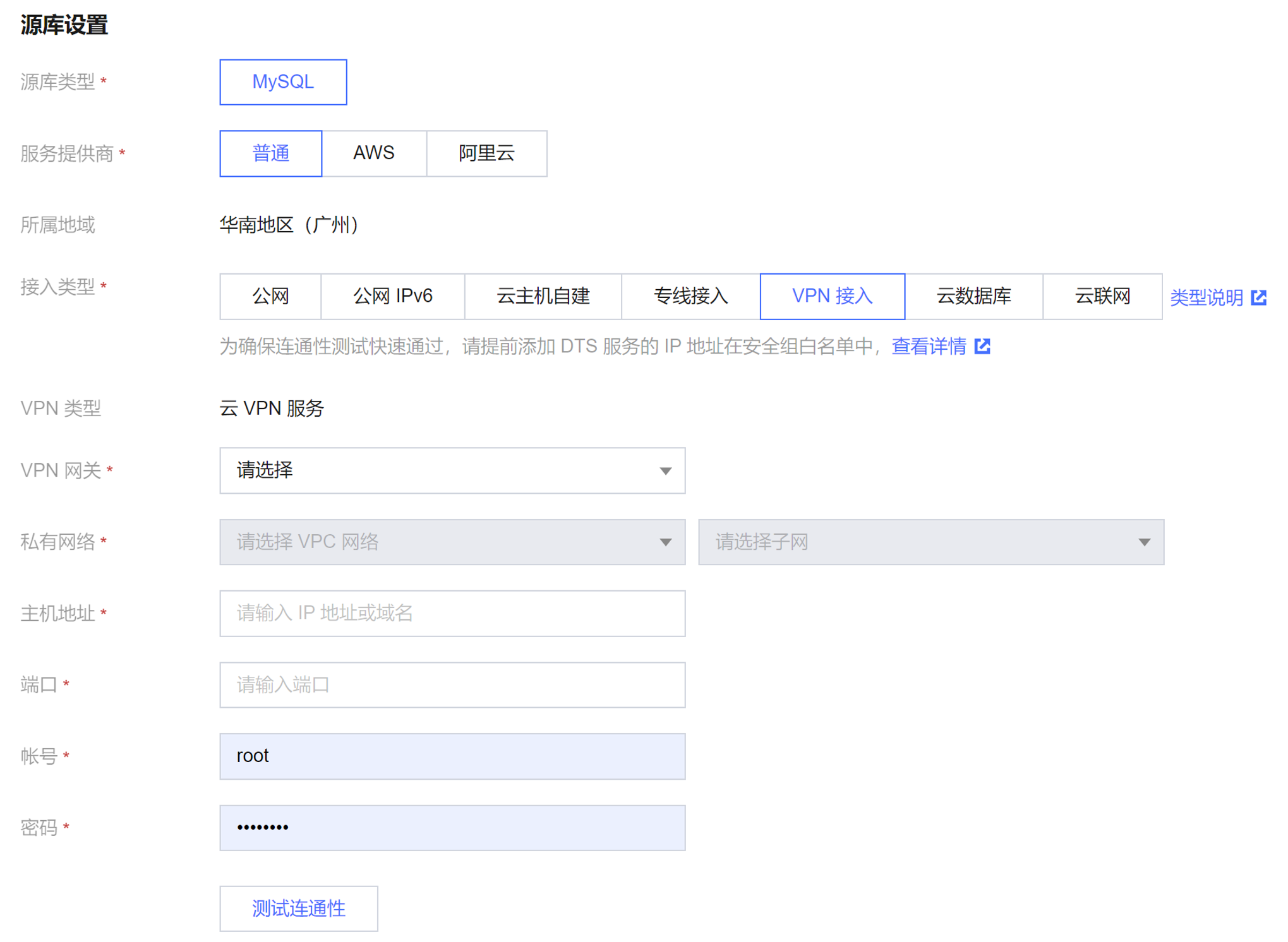Viewport: 1288px width, 942px height.
Task: Click external link icon beside 类型说明
Action: (1258, 297)
